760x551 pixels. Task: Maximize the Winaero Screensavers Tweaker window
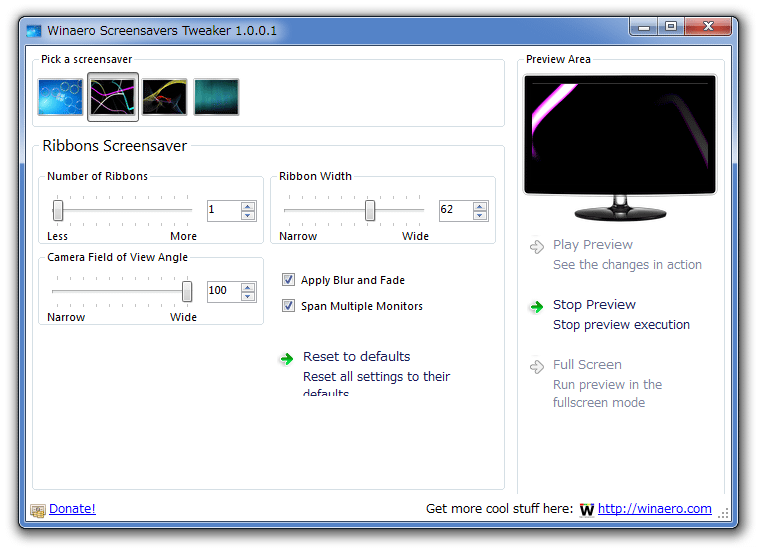pyautogui.click(x=671, y=27)
